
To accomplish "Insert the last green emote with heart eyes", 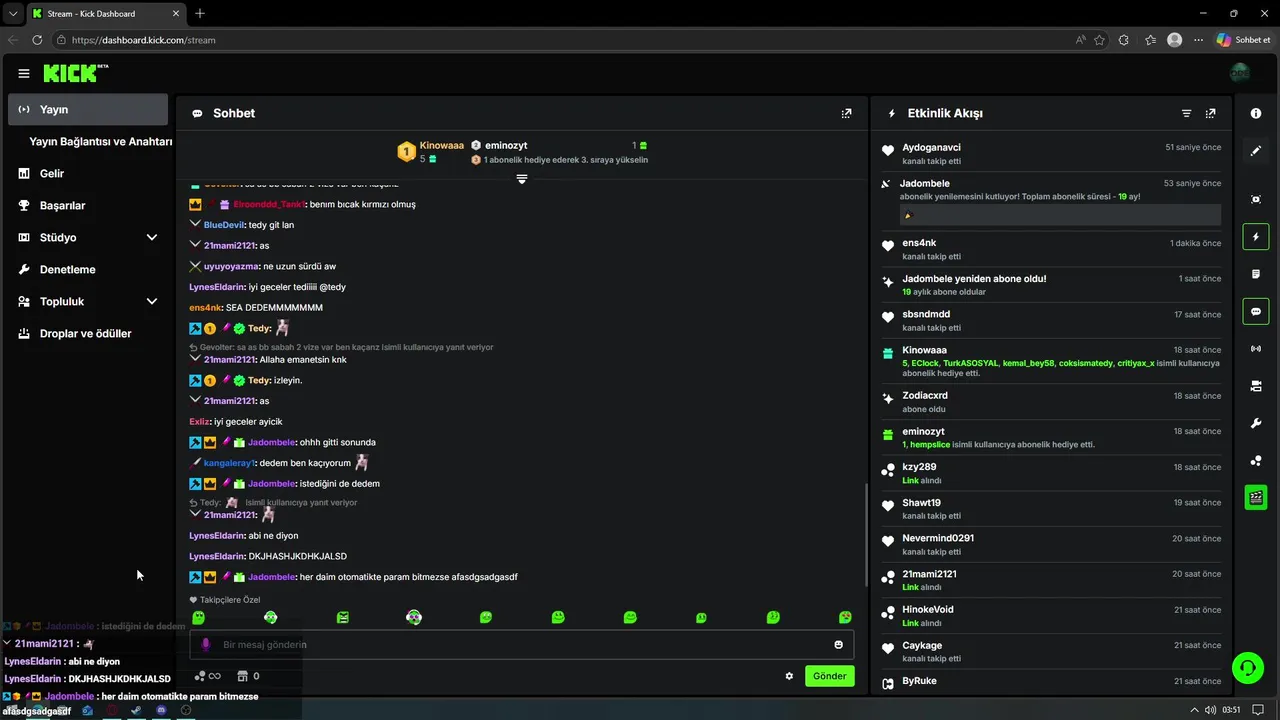I will pyautogui.click(x=845, y=618).
